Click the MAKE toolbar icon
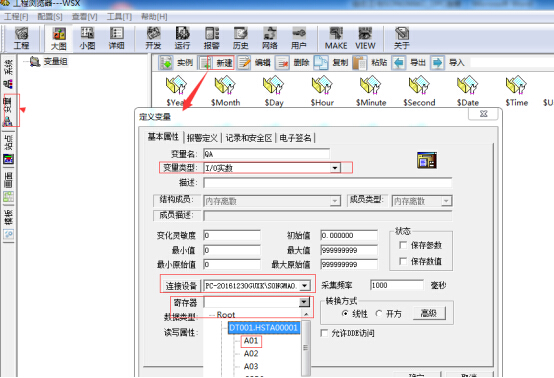Image resolution: width=554 pixels, height=378 pixels. pos(336,38)
